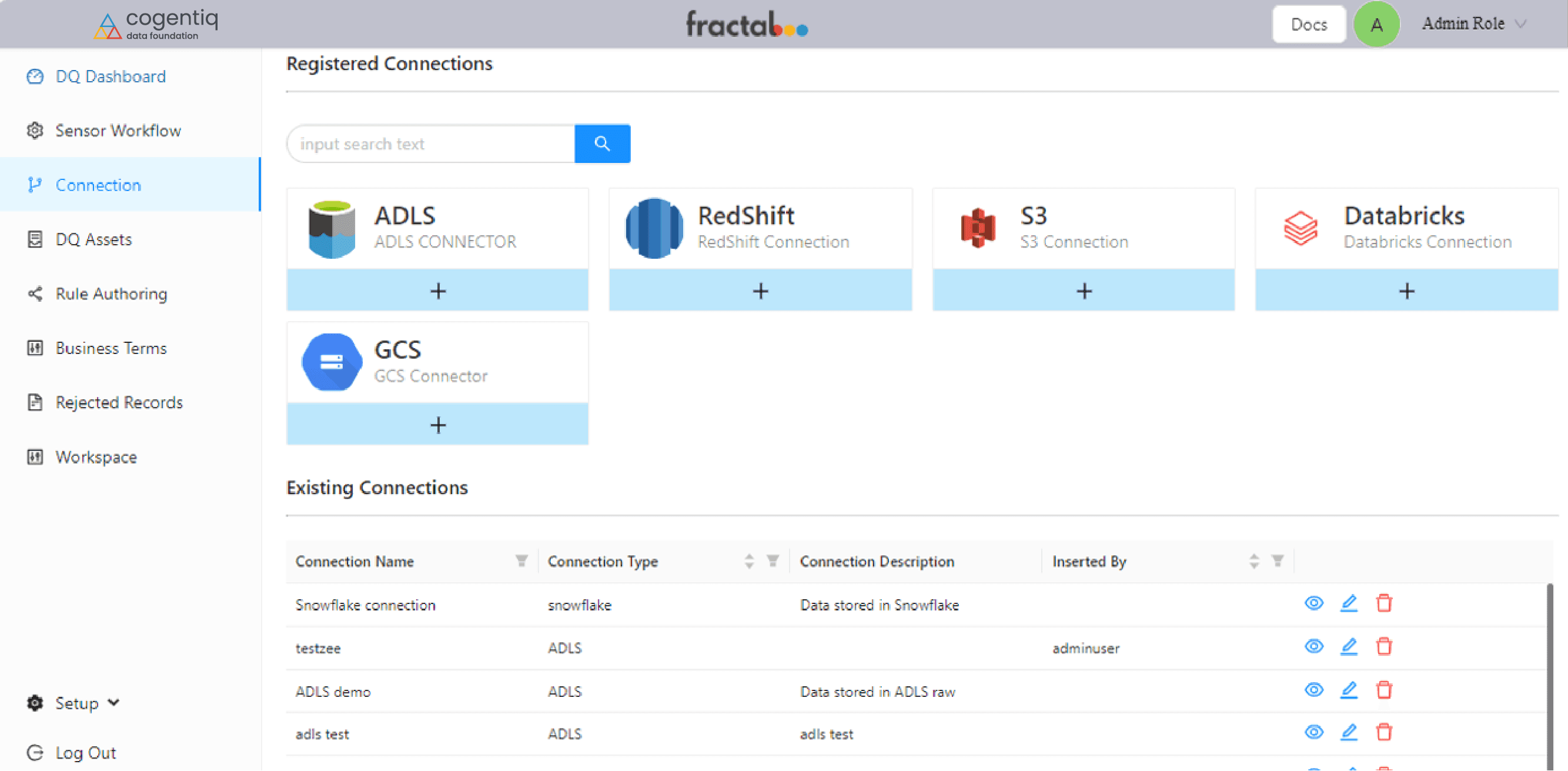Click Log Out

pos(72,753)
